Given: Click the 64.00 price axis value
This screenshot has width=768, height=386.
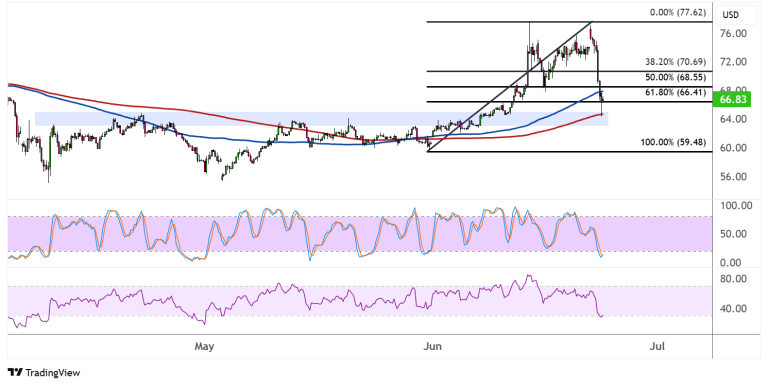Looking at the screenshot, I should [733, 119].
